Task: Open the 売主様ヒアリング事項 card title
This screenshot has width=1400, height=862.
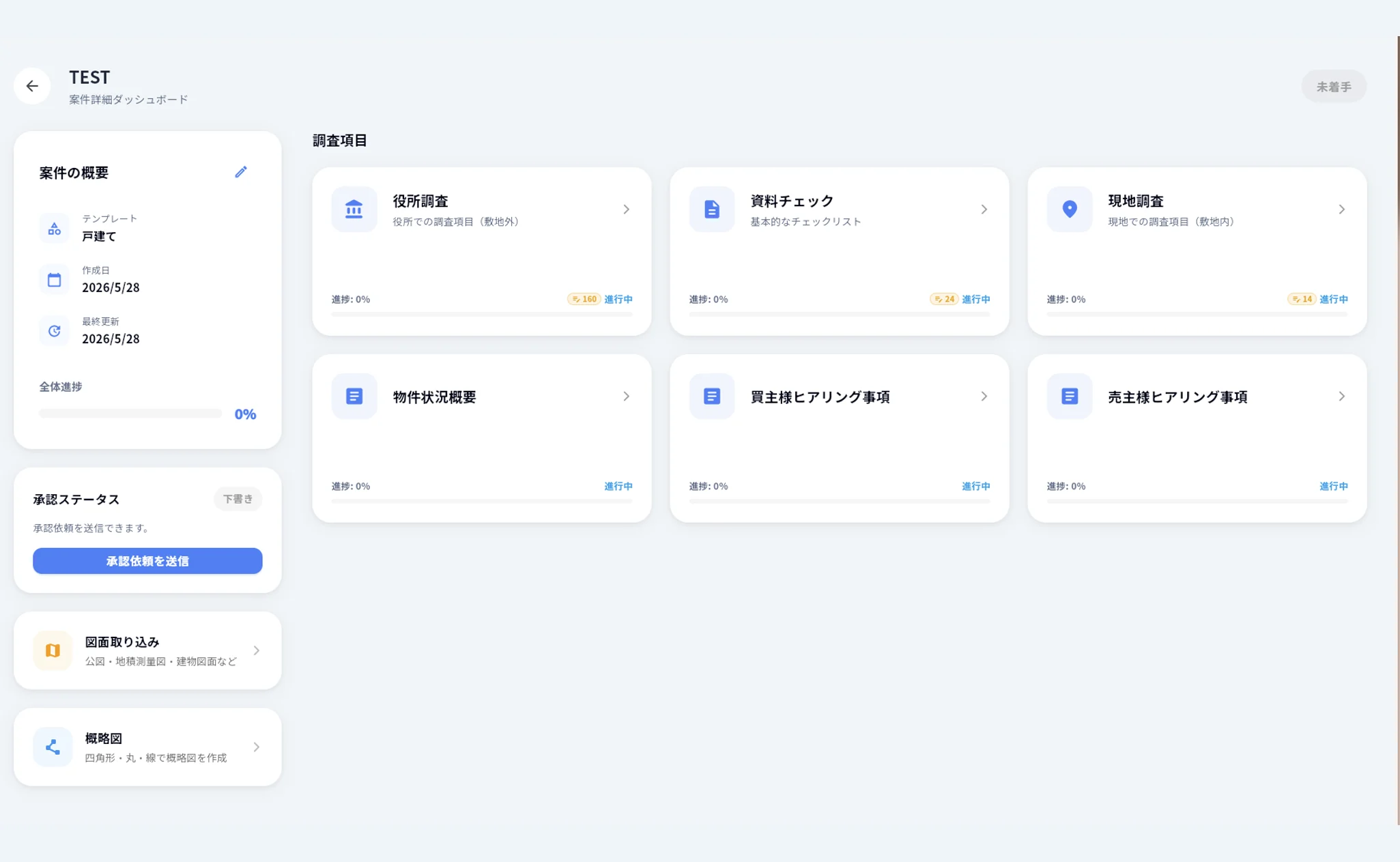Action: coord(1177,397)
